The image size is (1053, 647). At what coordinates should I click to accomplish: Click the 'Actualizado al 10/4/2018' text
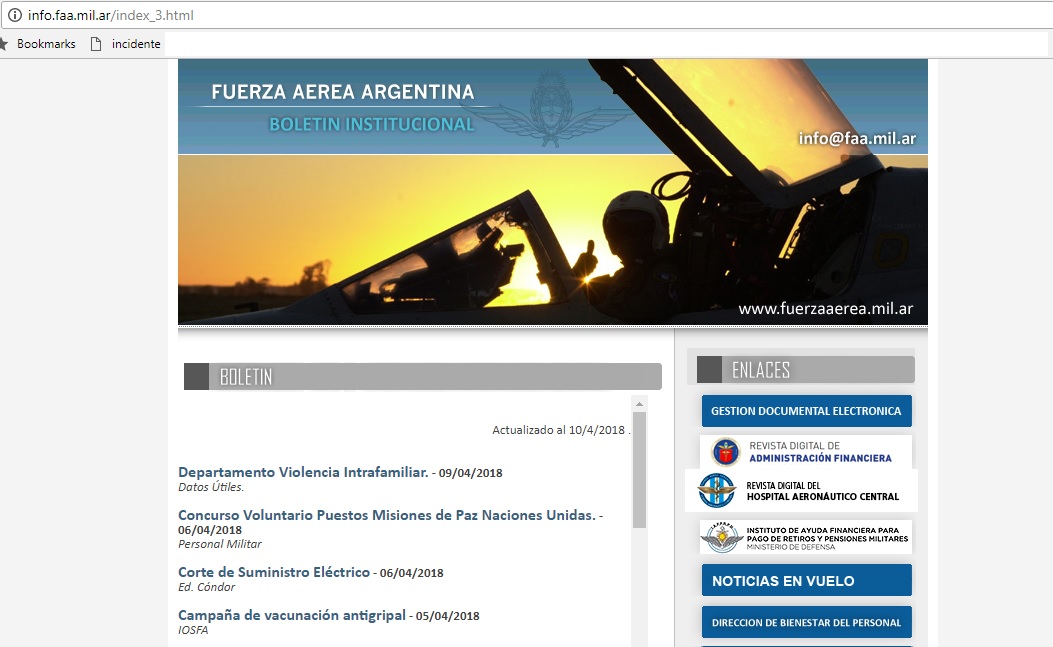[559, 430]
